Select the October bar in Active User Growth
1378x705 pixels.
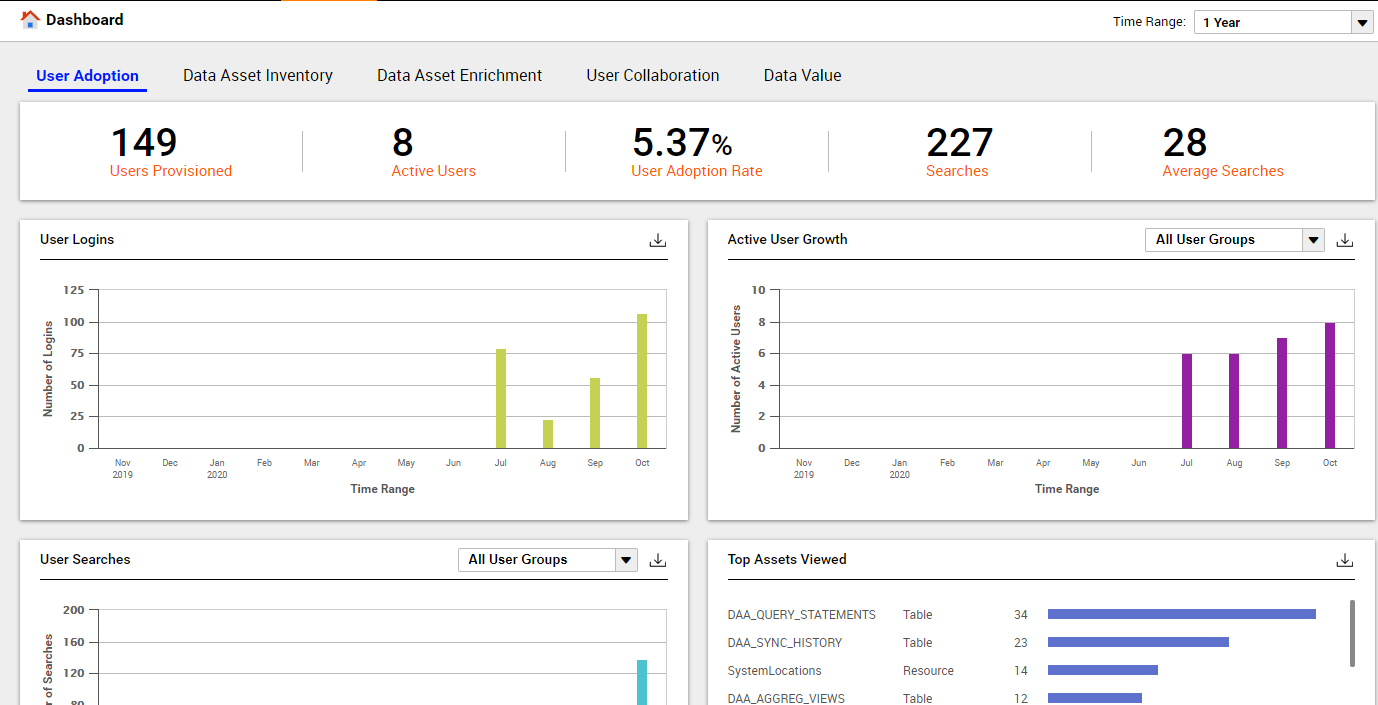click(1330, 385)
